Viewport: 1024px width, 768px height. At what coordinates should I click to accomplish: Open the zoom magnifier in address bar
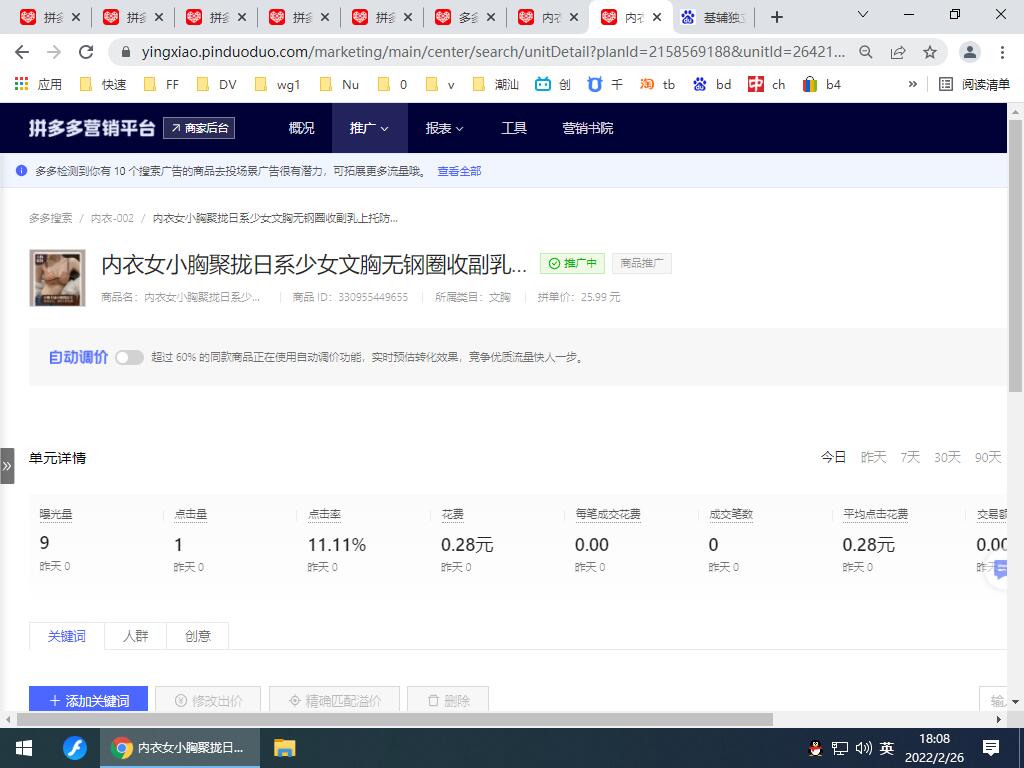[x=866, y=52]
